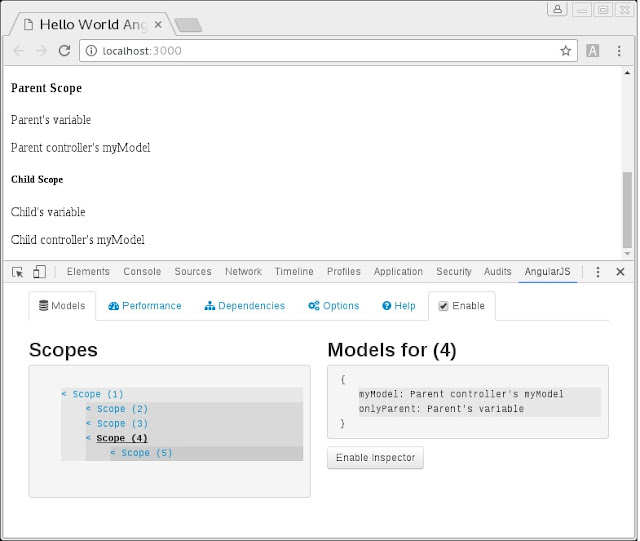640x541 pixels.
Task: Collapse Scope (1) tree arrow
Action: 64,394
